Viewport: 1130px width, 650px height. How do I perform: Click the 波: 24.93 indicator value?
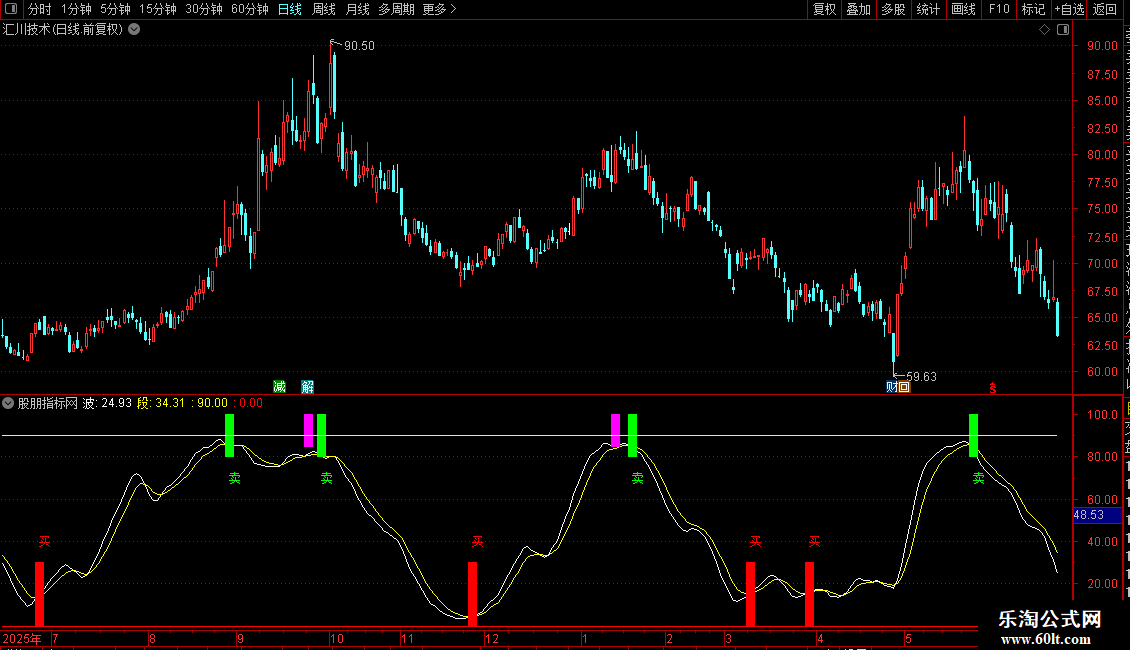click(107, 403)
